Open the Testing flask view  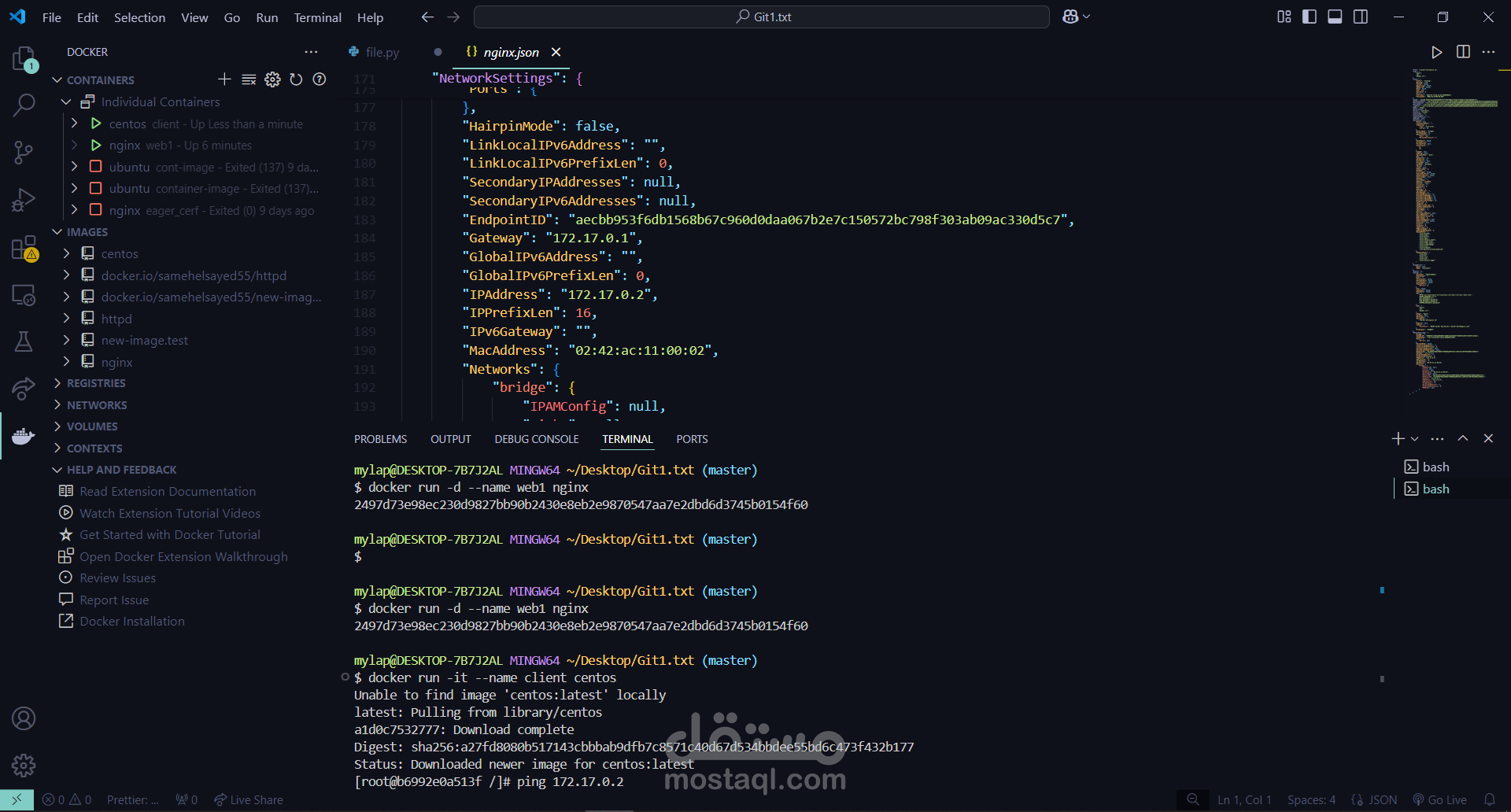[24, 341]
